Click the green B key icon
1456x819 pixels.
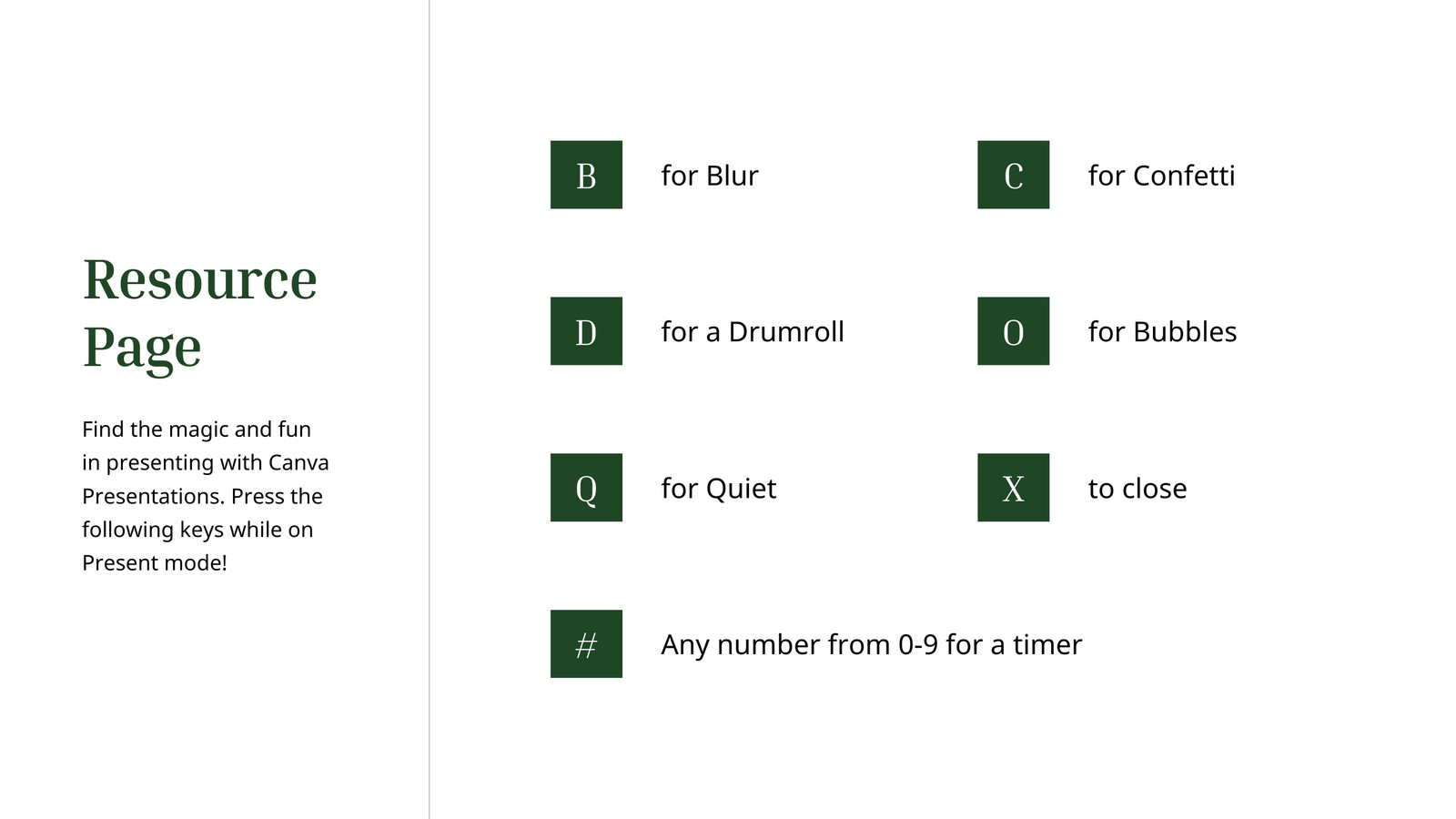[x=586, y=175]
